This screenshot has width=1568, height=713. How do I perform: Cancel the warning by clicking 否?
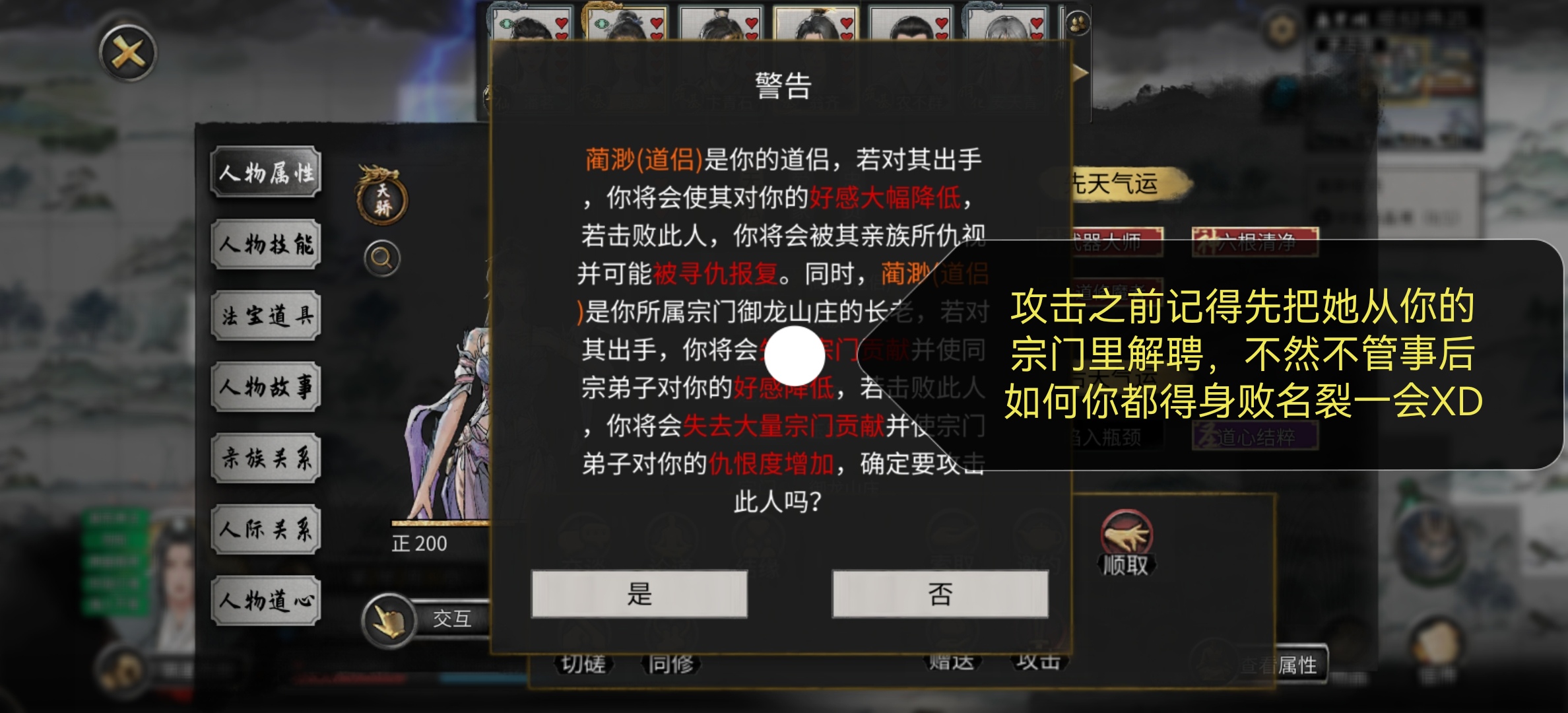click(x=940, y=594)
